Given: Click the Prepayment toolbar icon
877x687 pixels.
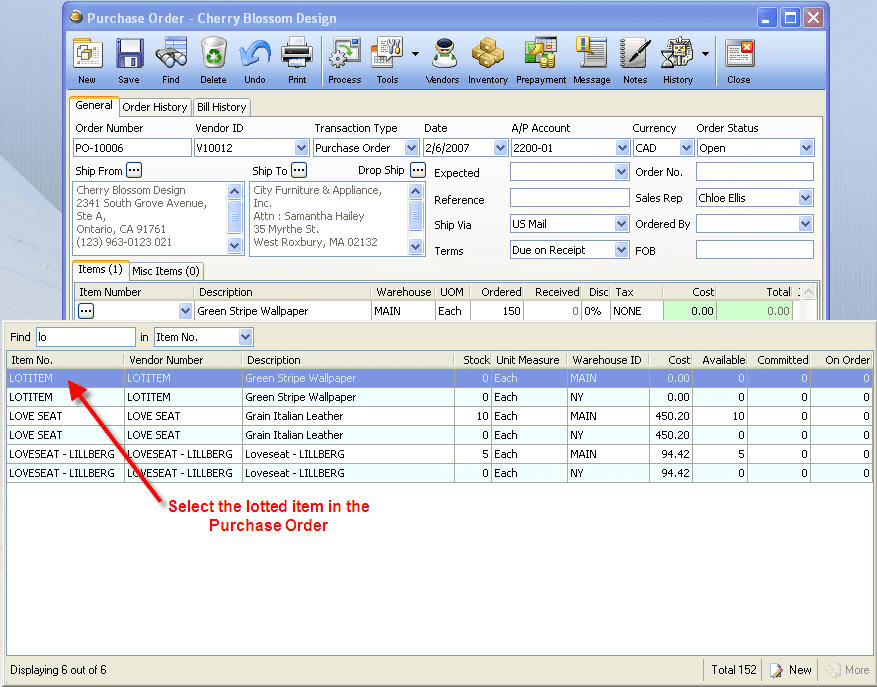Looking at the screenshot, I should 540,58.
